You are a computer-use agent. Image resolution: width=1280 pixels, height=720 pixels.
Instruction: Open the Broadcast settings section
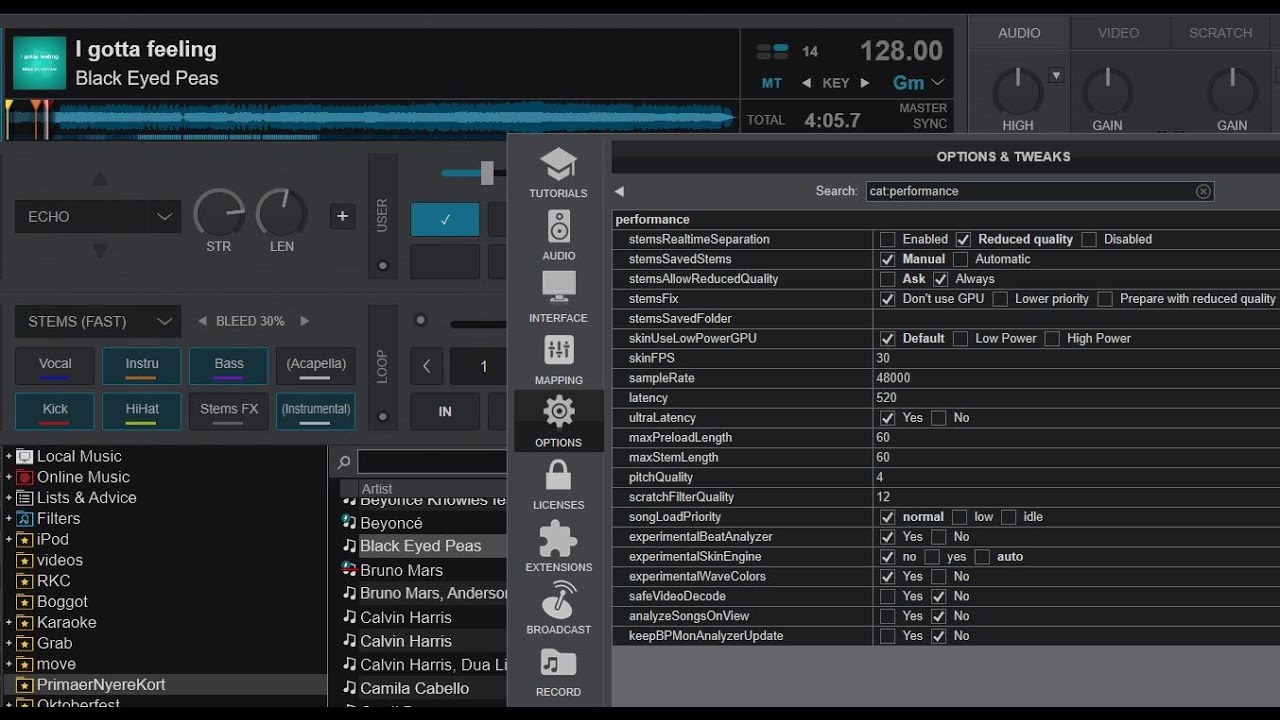(x=558, y=608)
